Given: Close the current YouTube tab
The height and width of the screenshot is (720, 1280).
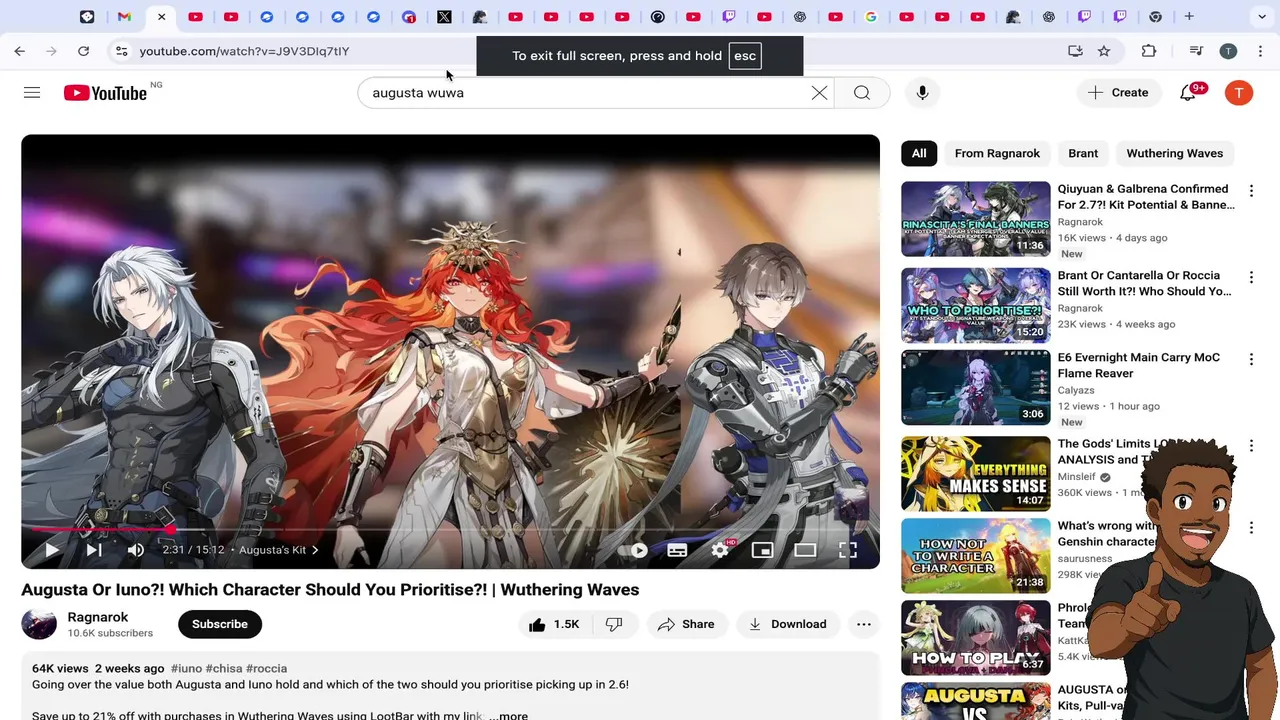Looking at the screenshot, I should (x=161, y=17).
